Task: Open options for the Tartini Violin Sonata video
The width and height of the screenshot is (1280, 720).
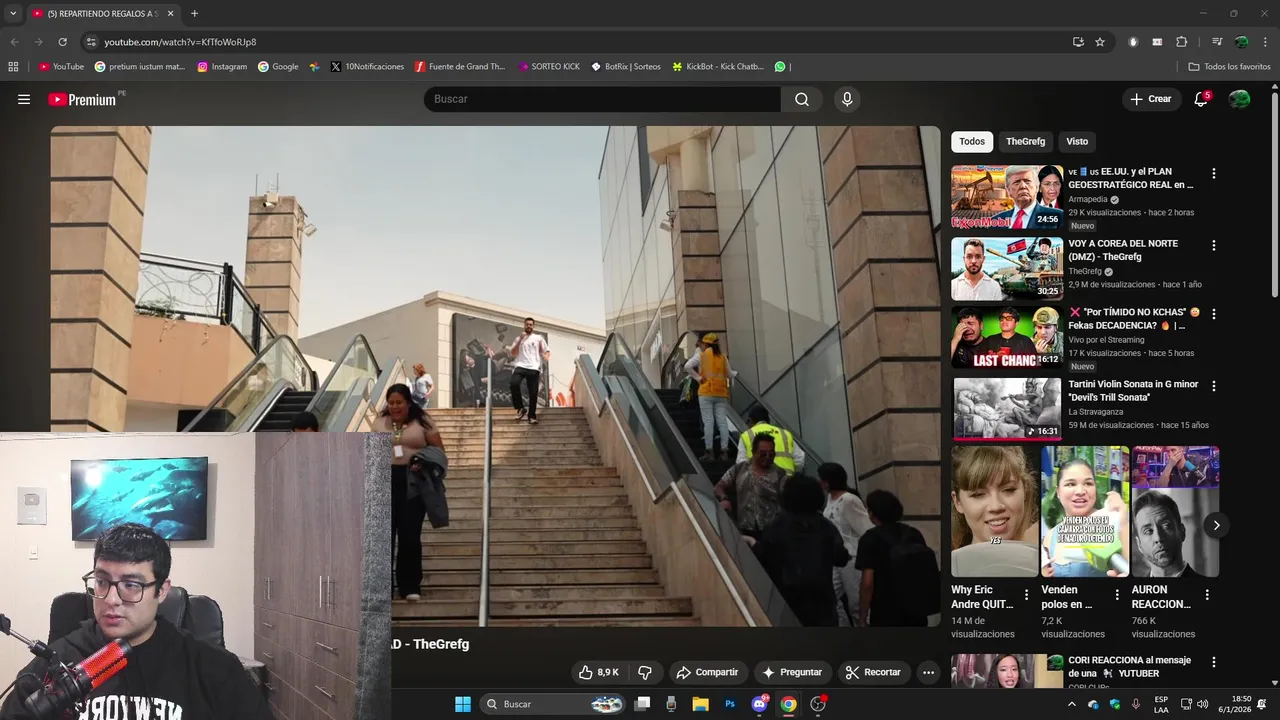Action: [x=1214, y=385]
